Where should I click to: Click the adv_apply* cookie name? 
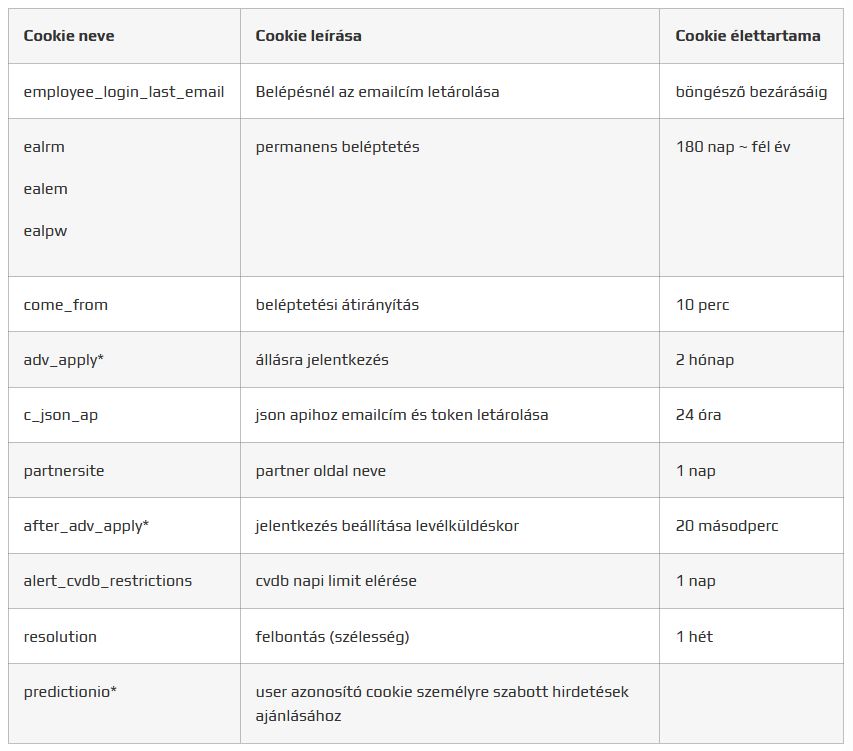(64, 360)
